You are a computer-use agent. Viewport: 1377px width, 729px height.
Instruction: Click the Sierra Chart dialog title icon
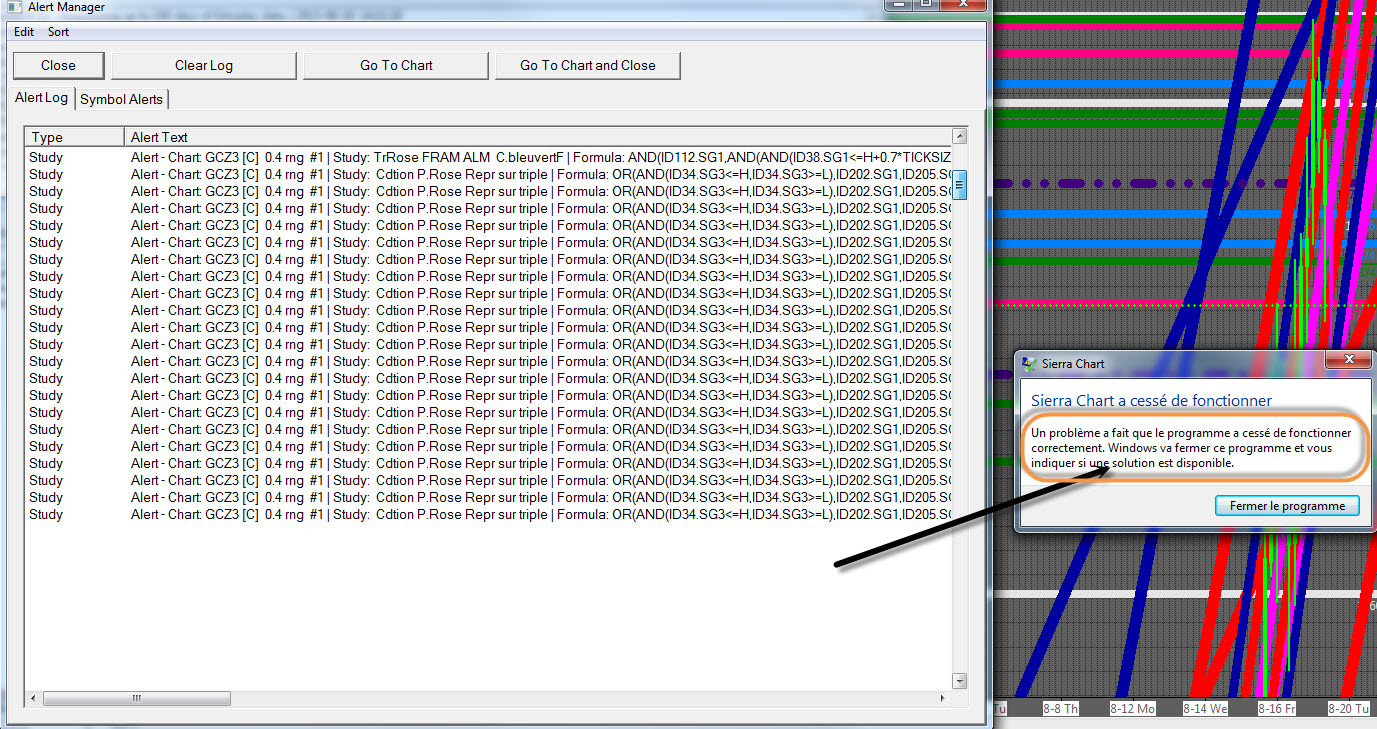1029,364
